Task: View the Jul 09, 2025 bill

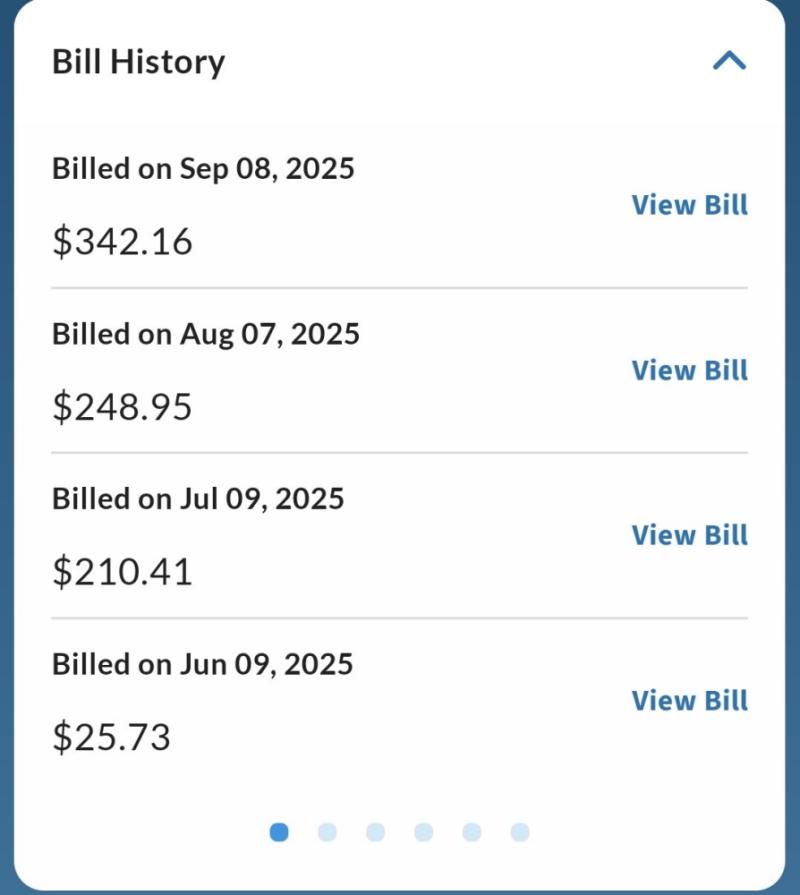Action: coord(689,535)
